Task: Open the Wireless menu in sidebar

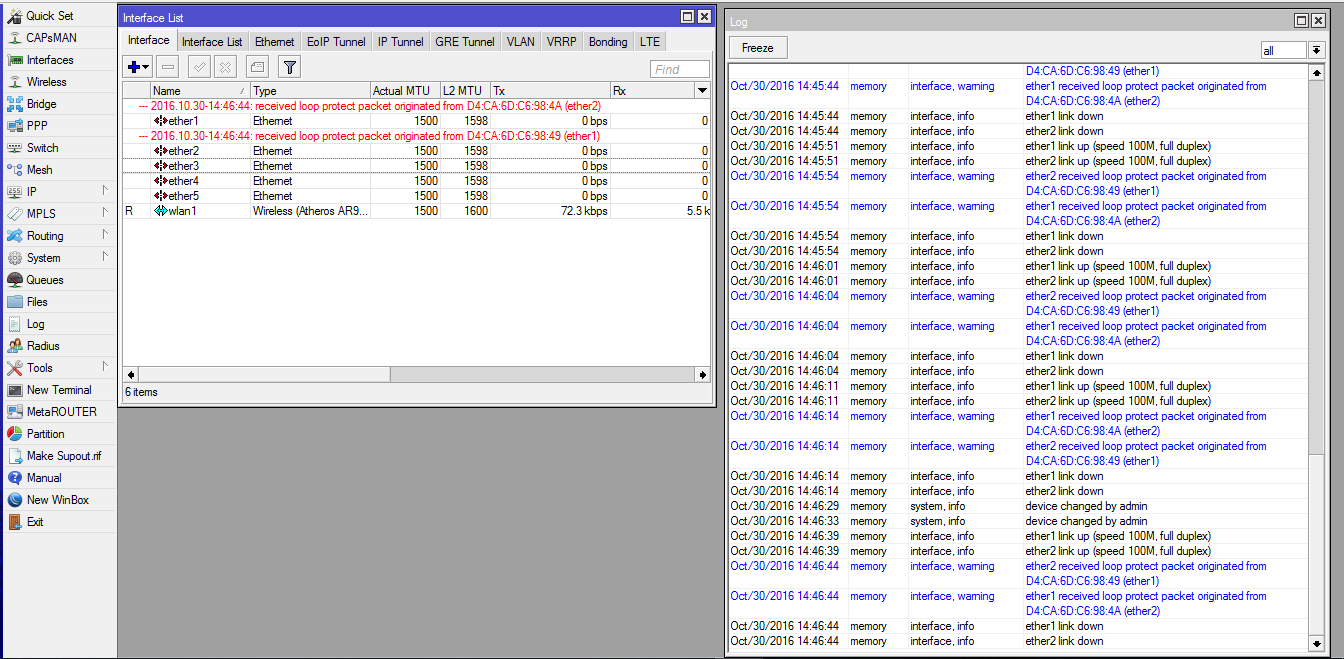Action: [x=45, y=81]
